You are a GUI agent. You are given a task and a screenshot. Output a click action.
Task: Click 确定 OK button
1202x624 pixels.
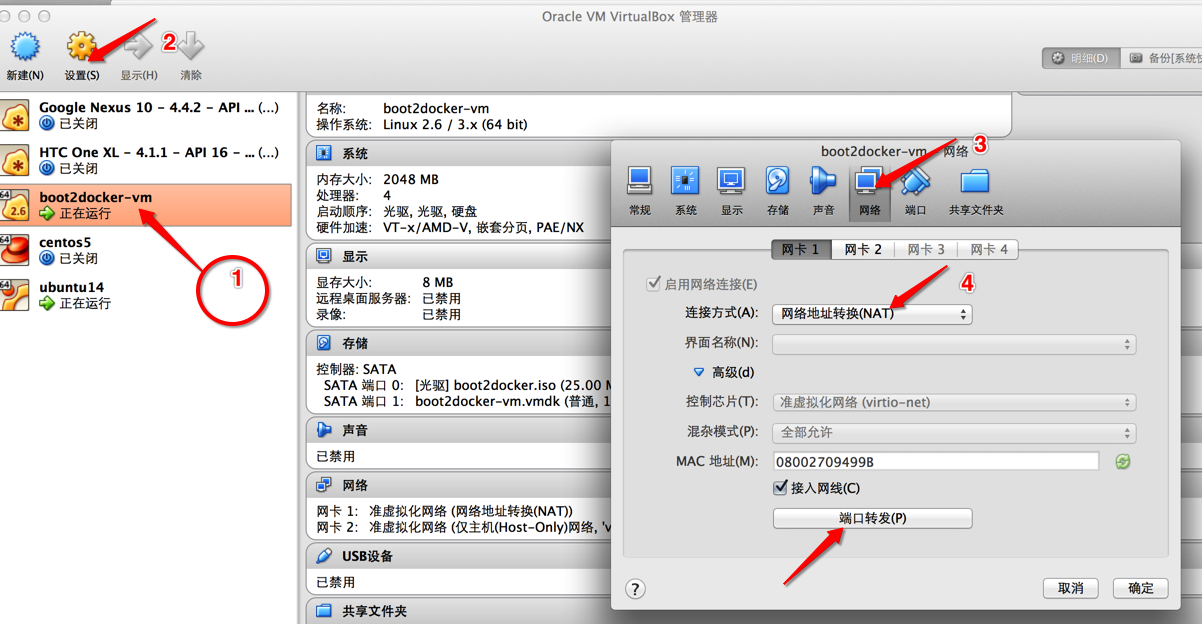click(1140, 588)
